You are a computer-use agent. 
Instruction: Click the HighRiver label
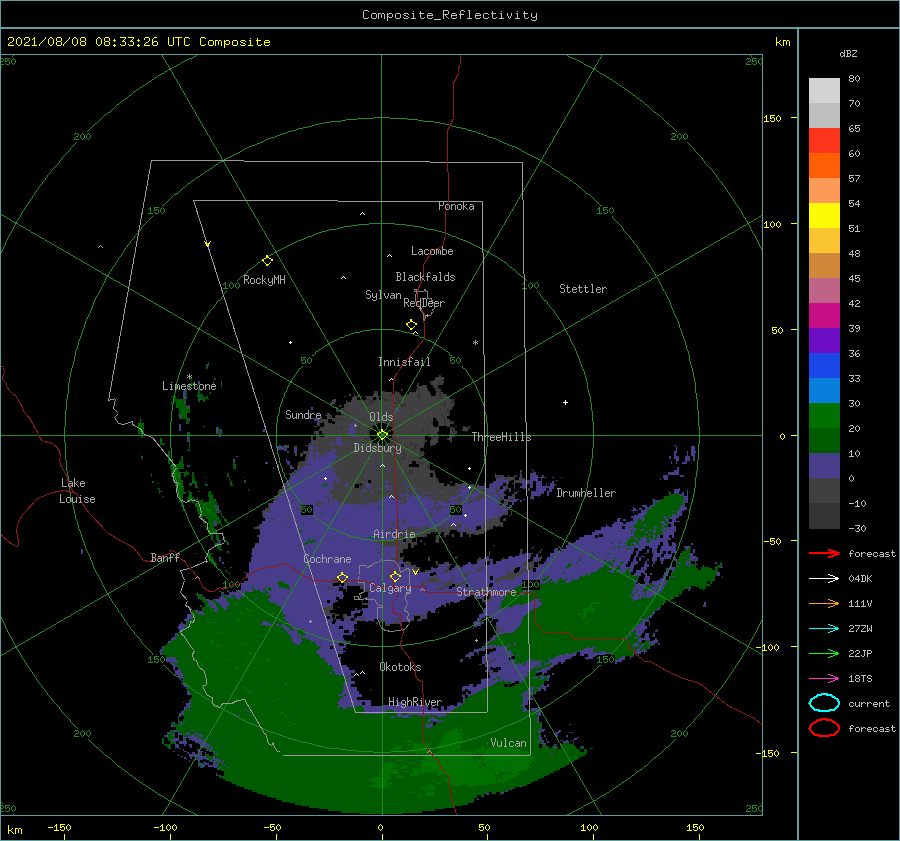[415, 702]
